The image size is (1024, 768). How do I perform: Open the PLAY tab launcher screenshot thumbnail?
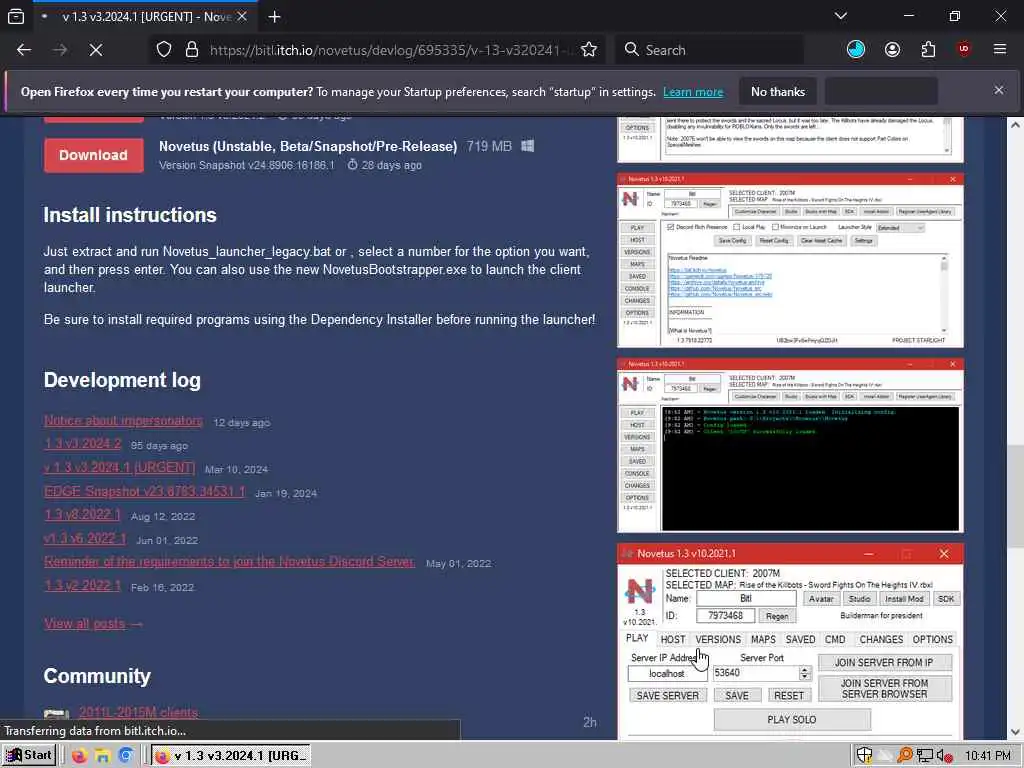[790, 641]
